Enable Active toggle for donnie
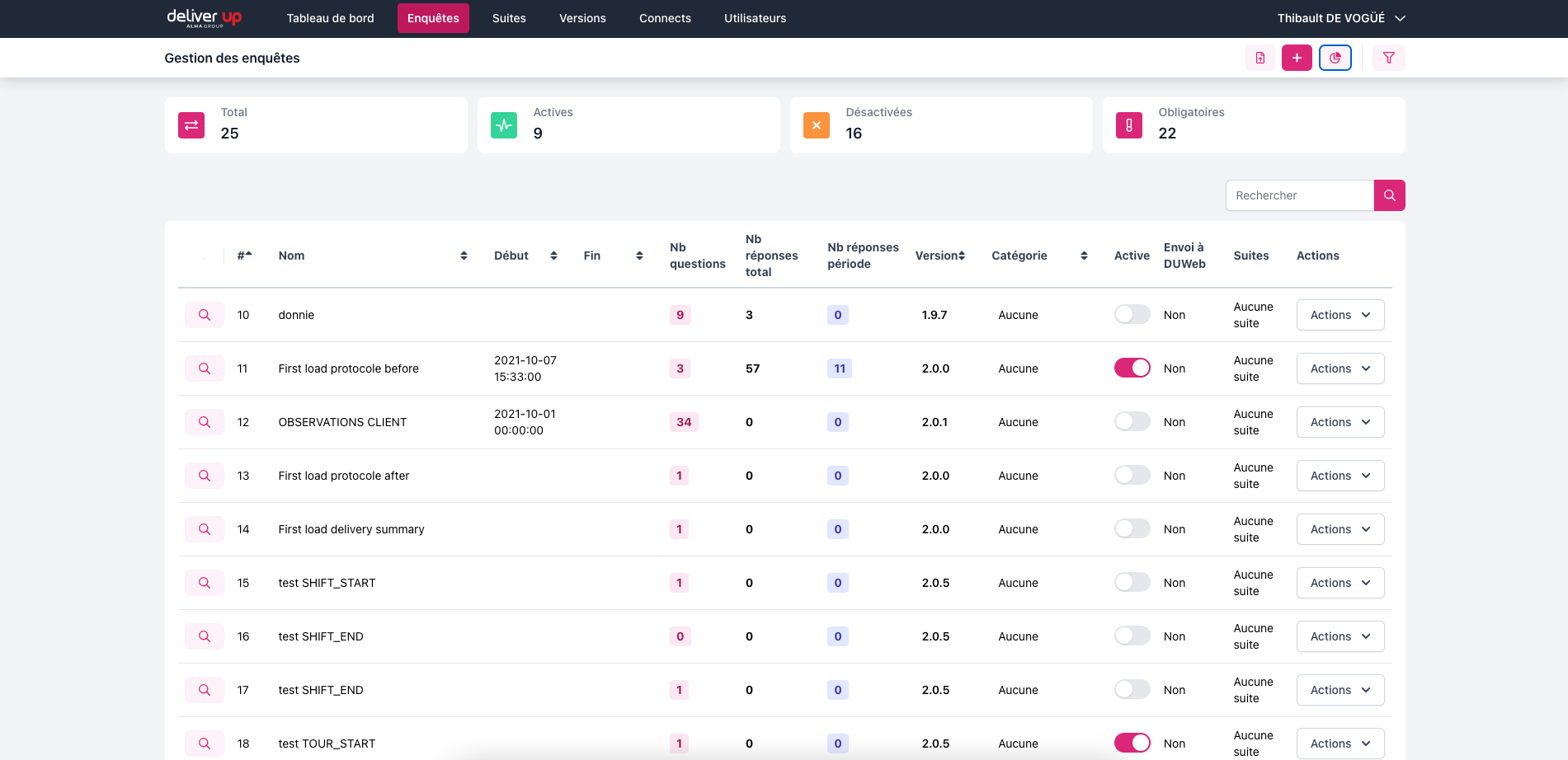 [1132, 314]
